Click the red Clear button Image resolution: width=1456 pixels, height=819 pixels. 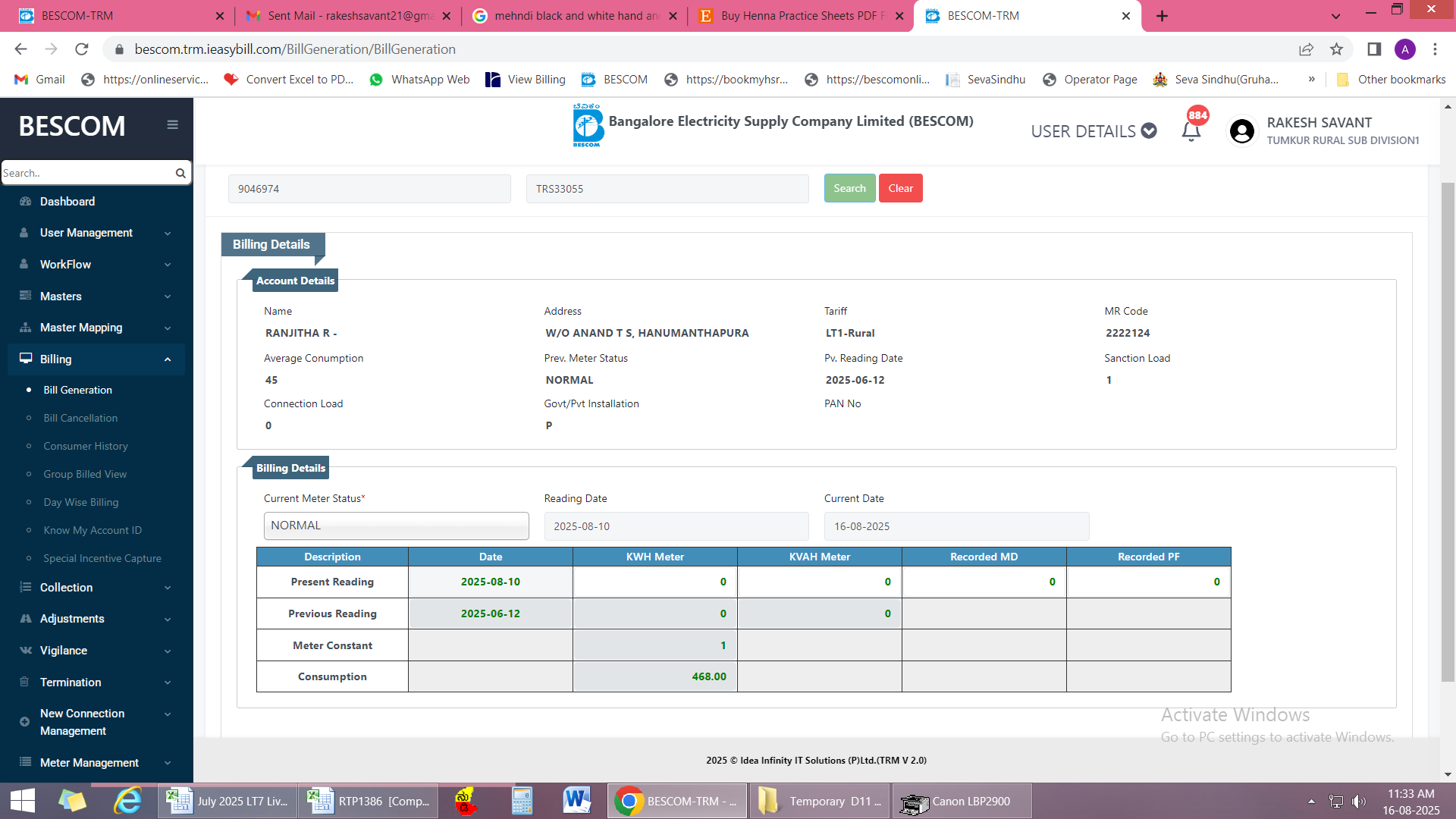900,188
